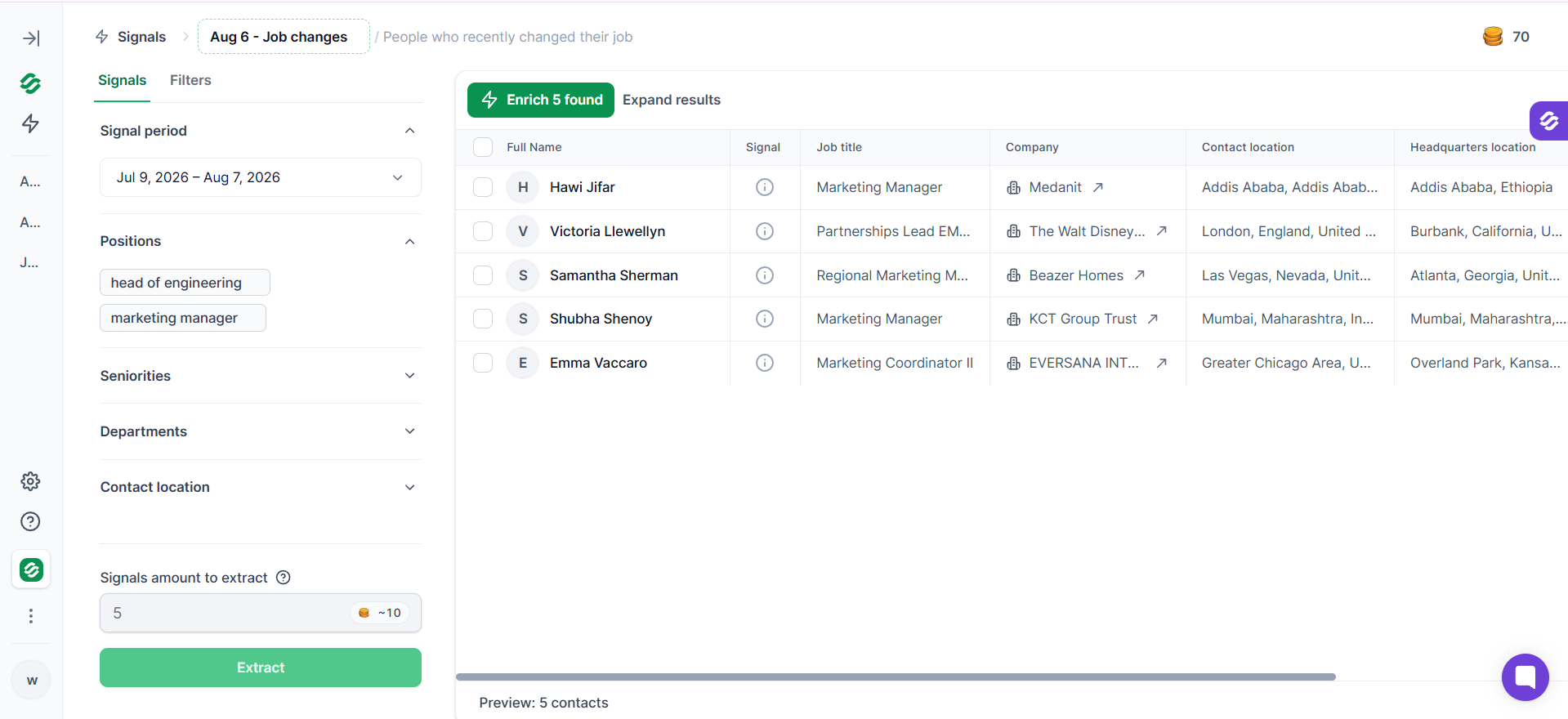Open J... sidebar item
Image resolution: width=1568 pixels, height=719 pixels.
coord(30,262)
